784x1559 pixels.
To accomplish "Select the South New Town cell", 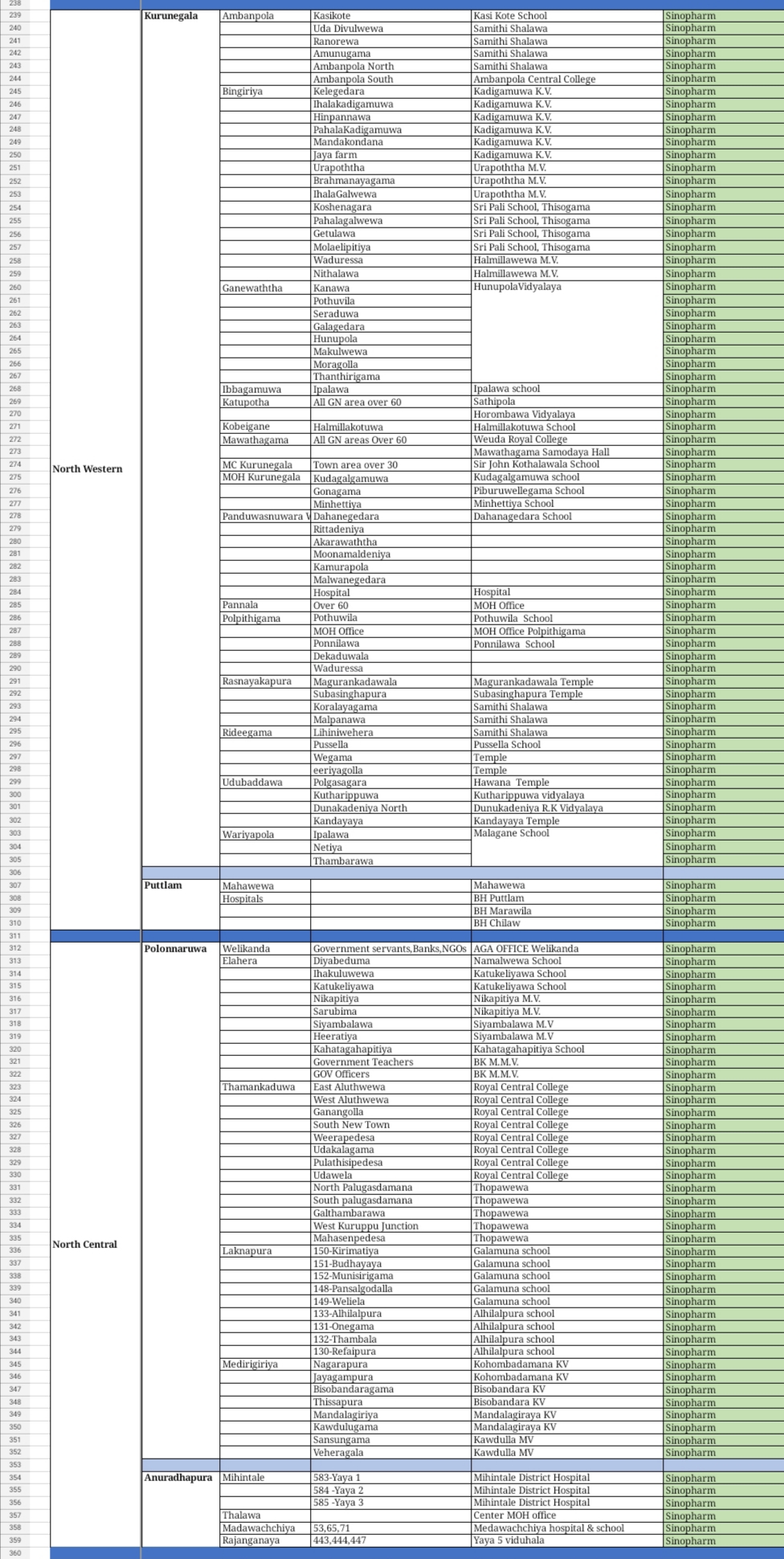I will pyautogui.click(x=391, y=1124).
